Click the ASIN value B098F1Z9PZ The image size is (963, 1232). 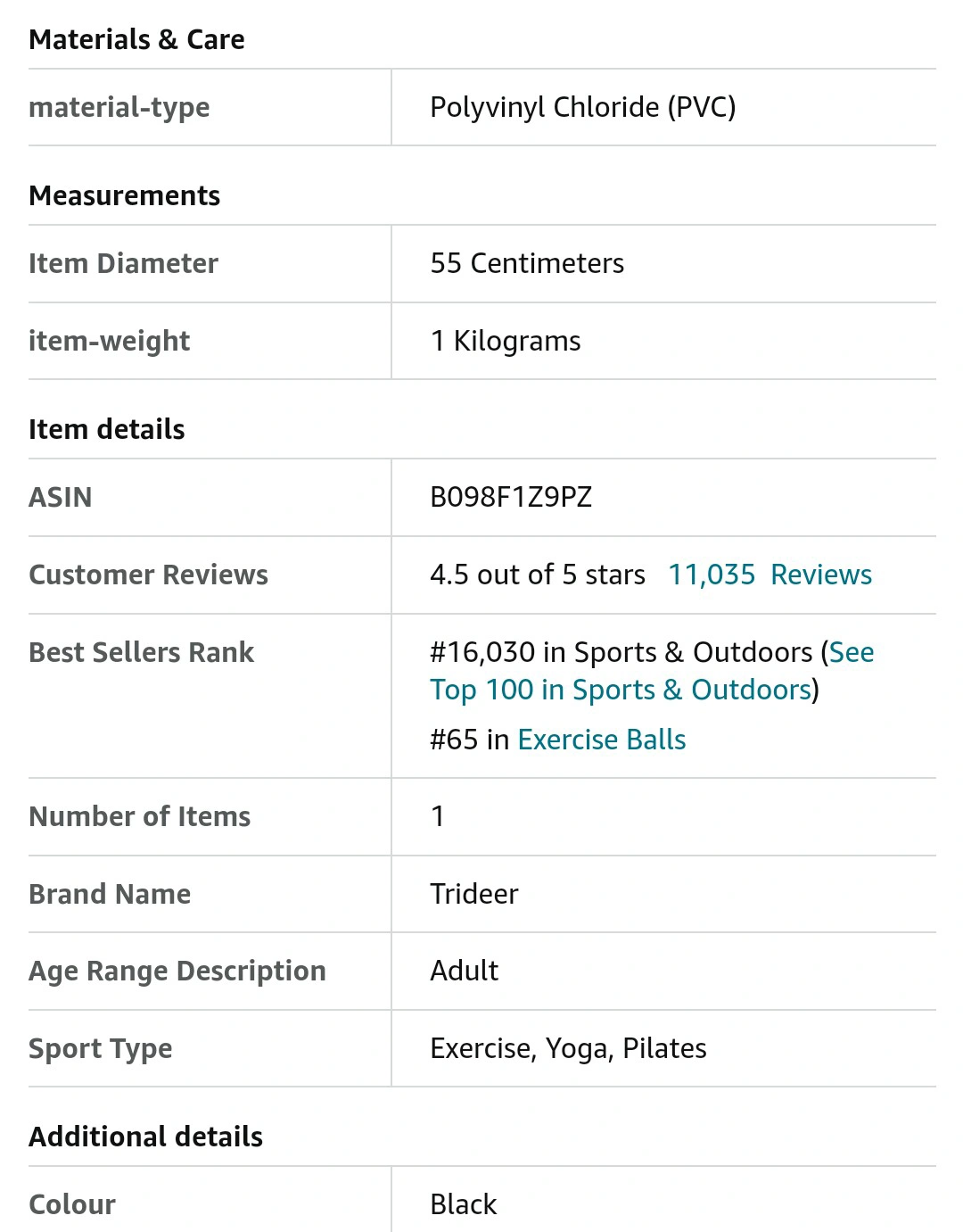511,497
